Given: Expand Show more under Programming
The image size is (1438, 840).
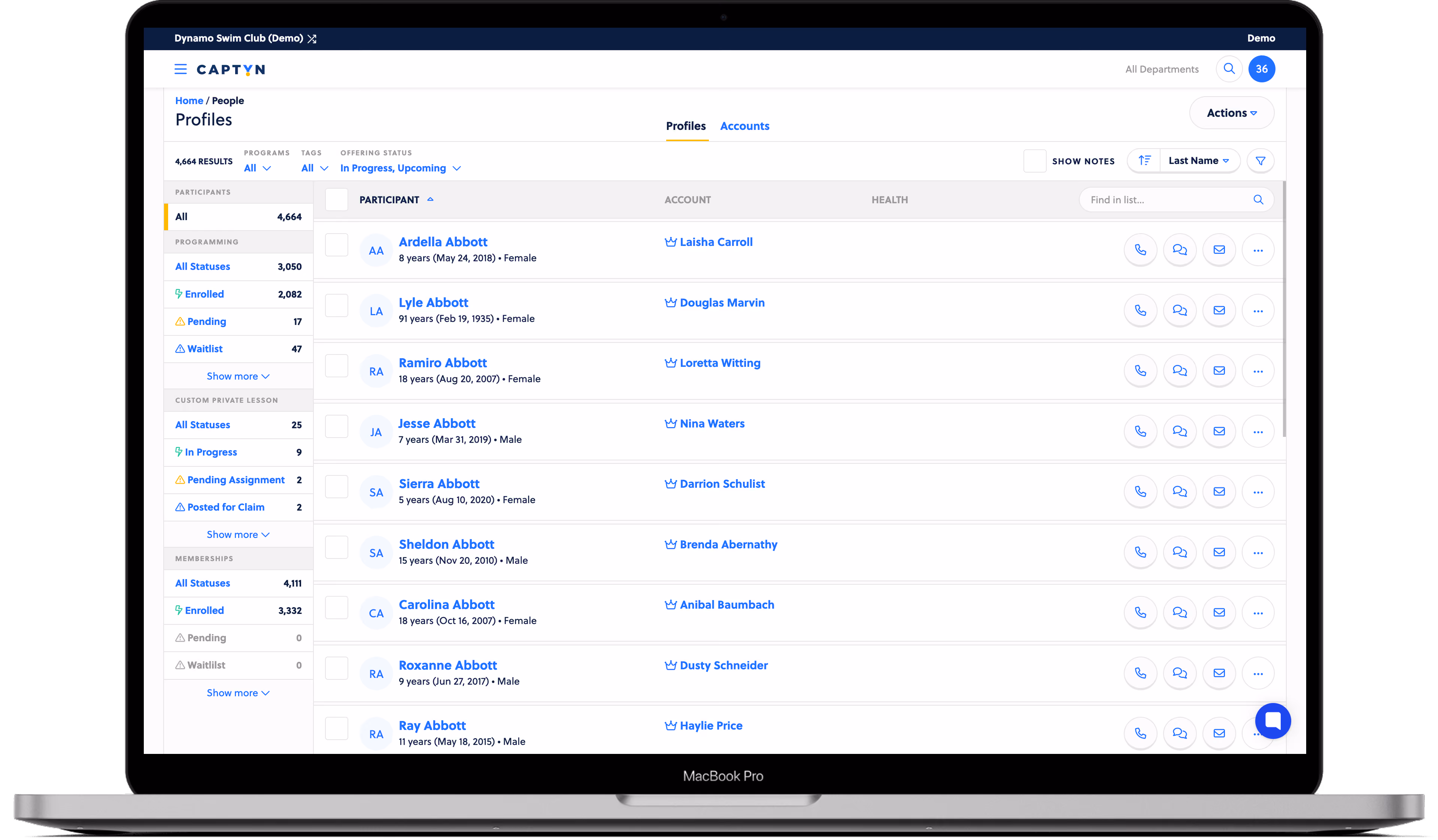Looking at the screenshot, I should (237, 376).
